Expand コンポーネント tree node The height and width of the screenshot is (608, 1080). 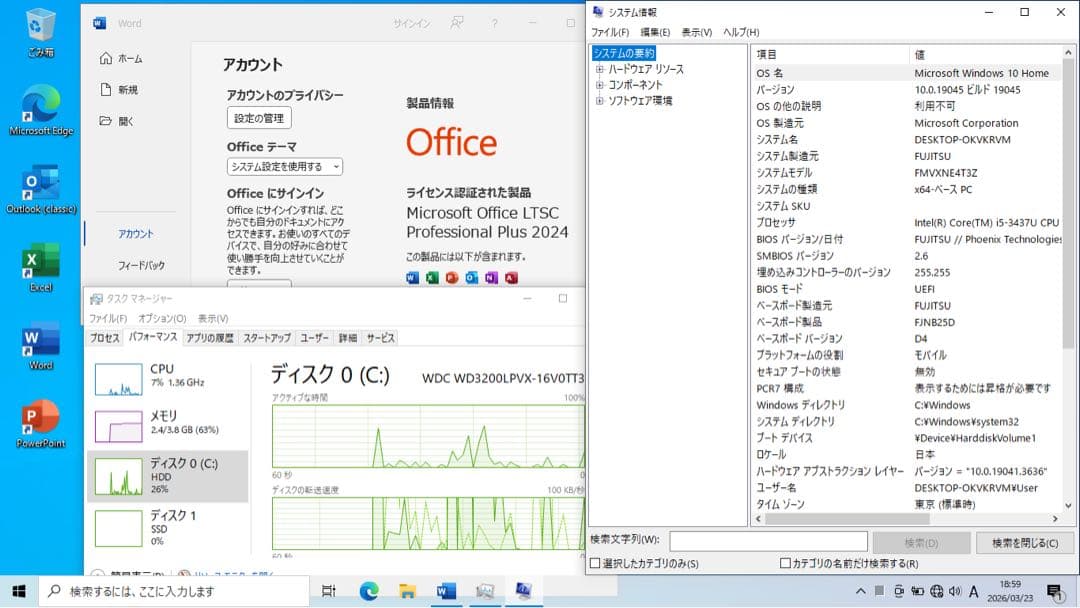(x=599, y=85)
